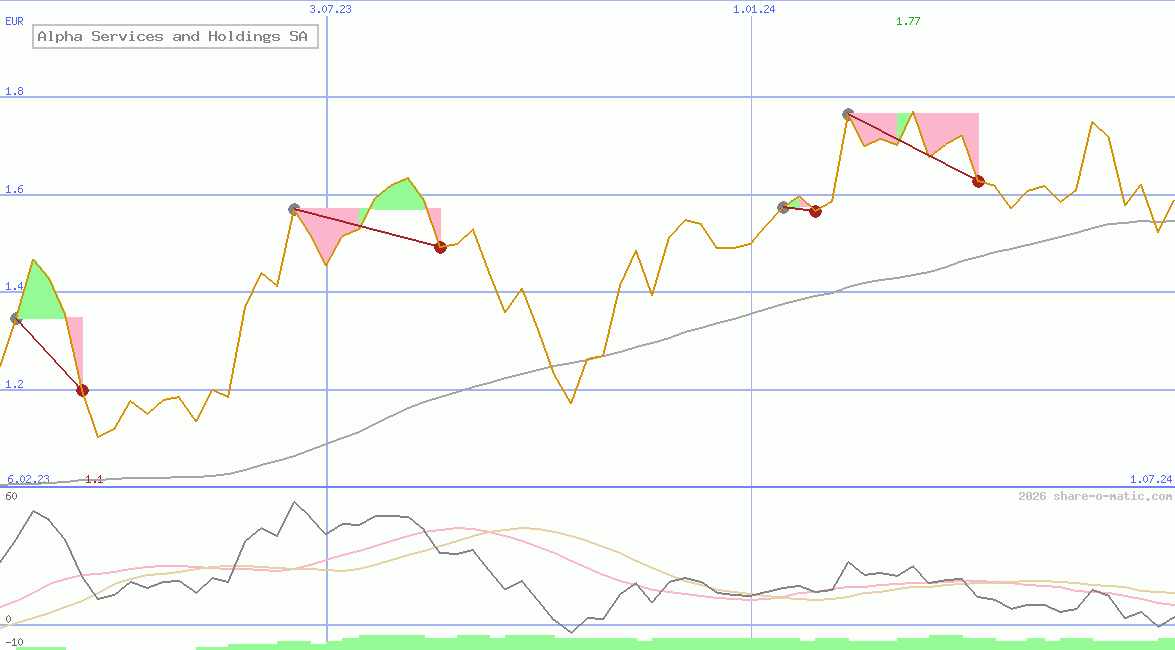This screenshot has width=1175, height=650.
Task: Click the green 1.77 high value label
Action: click(908, 21)
